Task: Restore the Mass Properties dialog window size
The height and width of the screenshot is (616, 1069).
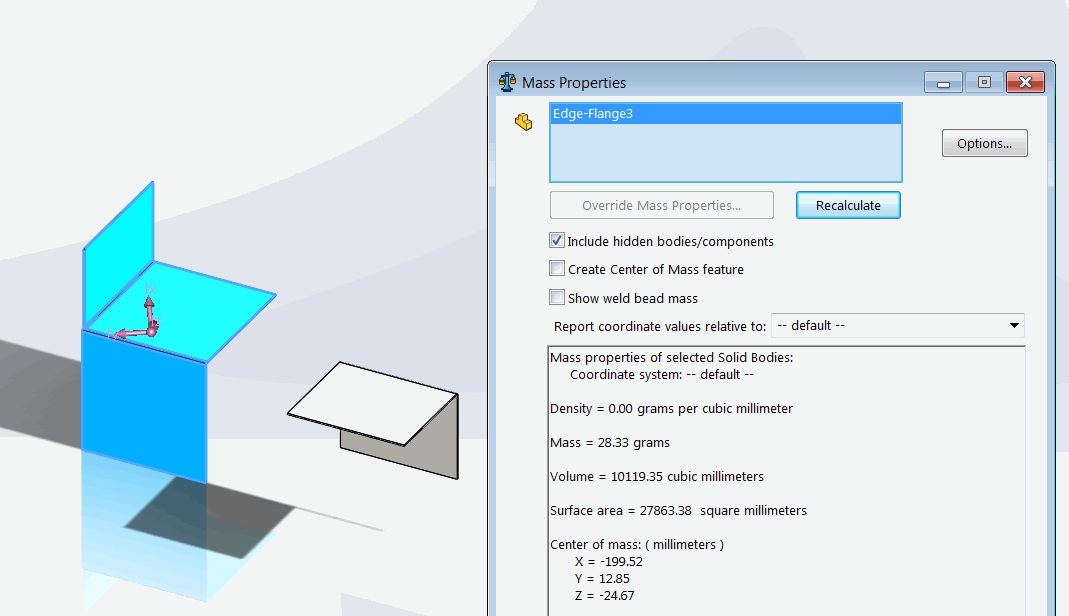Action: point(984,83)
